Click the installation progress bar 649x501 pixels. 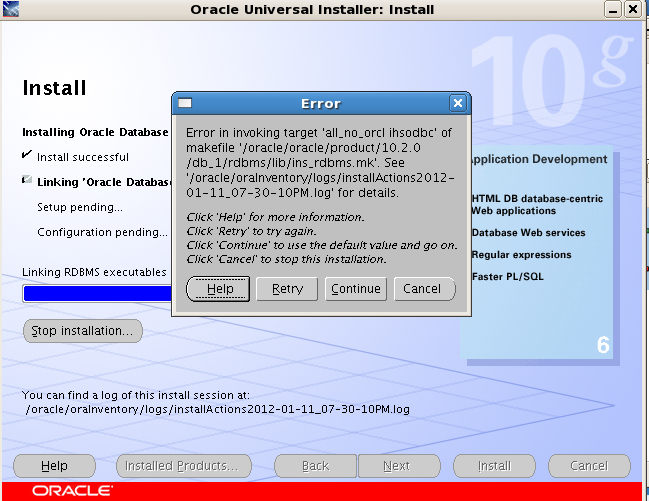tap(97, 294)
